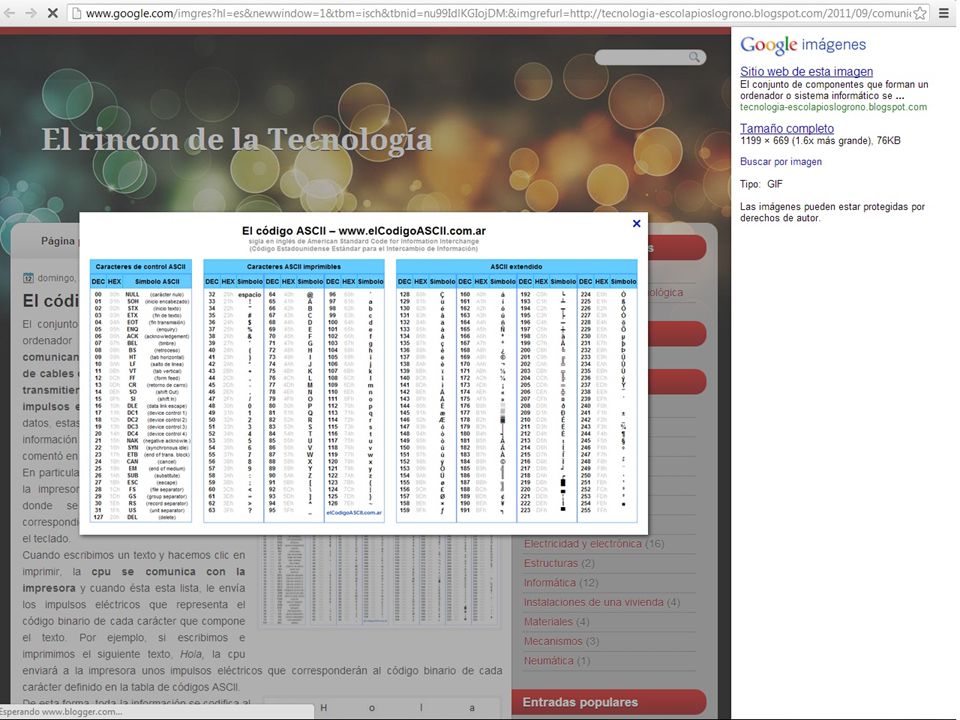The image size is (960, 720).
Task: Click the browser forward arrow
Action: pos(31,12)
